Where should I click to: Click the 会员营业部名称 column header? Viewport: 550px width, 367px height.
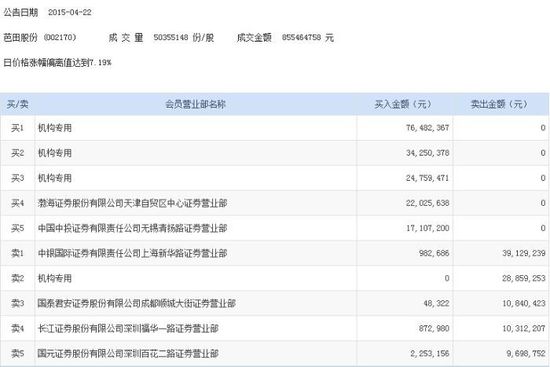pos(195,104)
